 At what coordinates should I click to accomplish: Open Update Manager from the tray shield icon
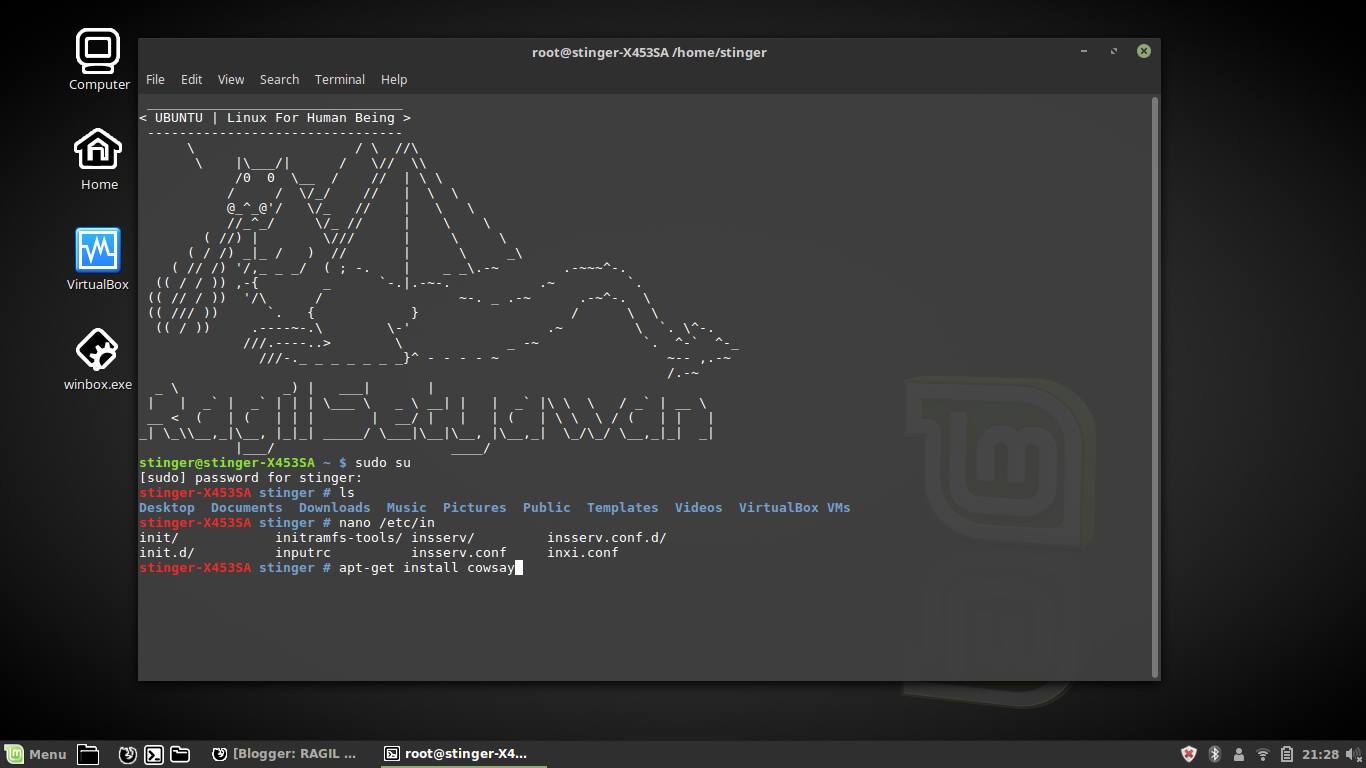click(x=1189, y=753)
